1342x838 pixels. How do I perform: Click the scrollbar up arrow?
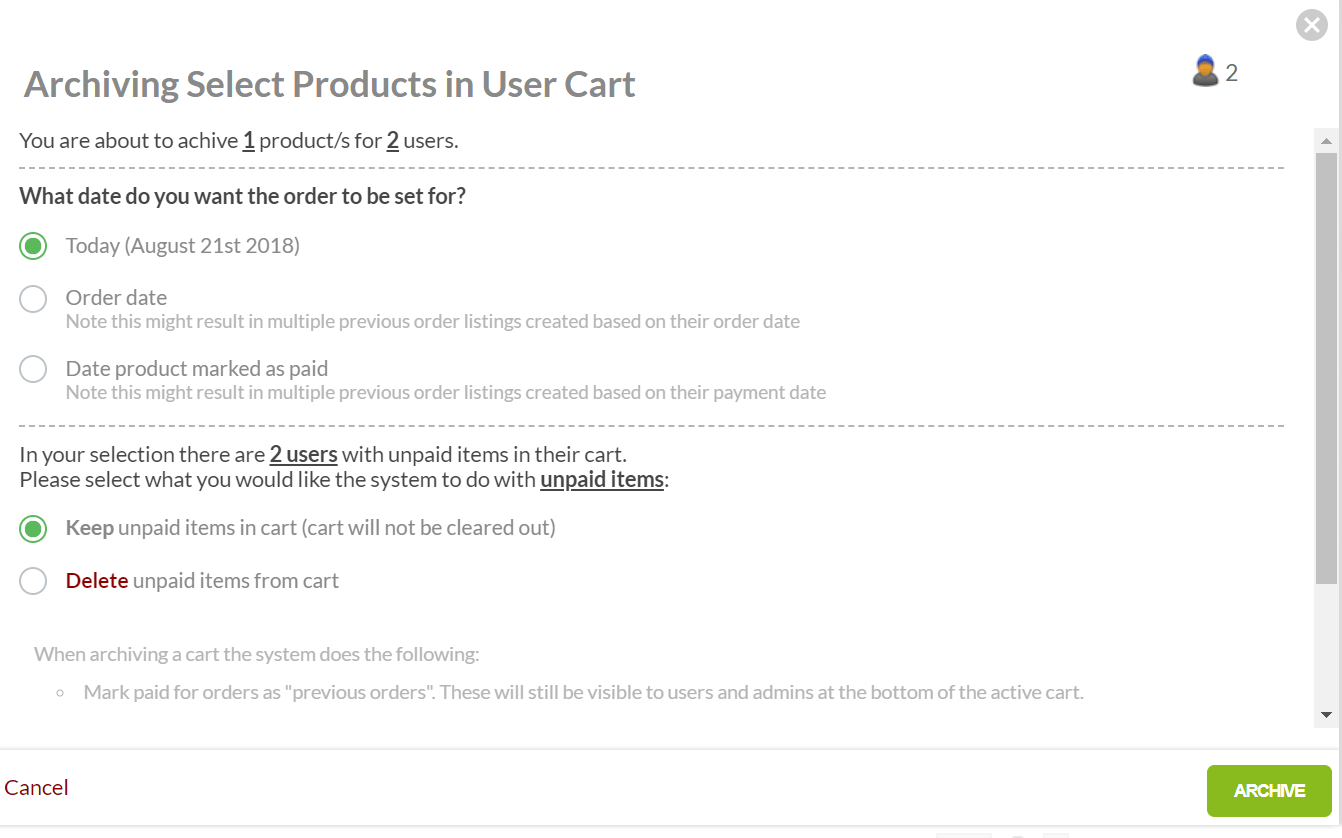pos(1326,140)
